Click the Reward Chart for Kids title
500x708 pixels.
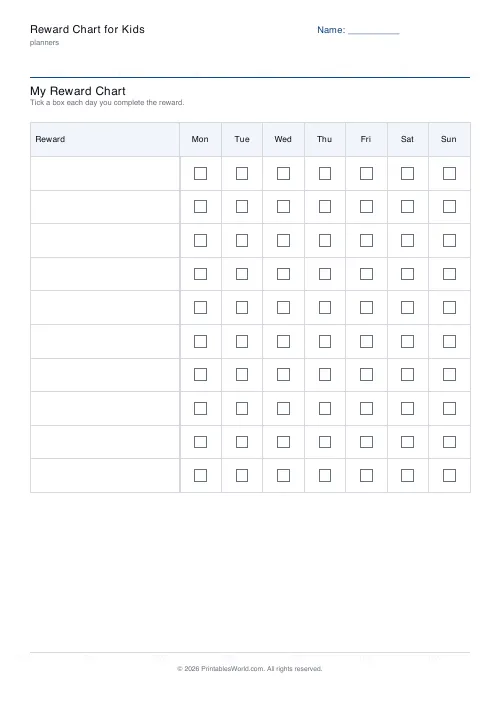(87, 29)
